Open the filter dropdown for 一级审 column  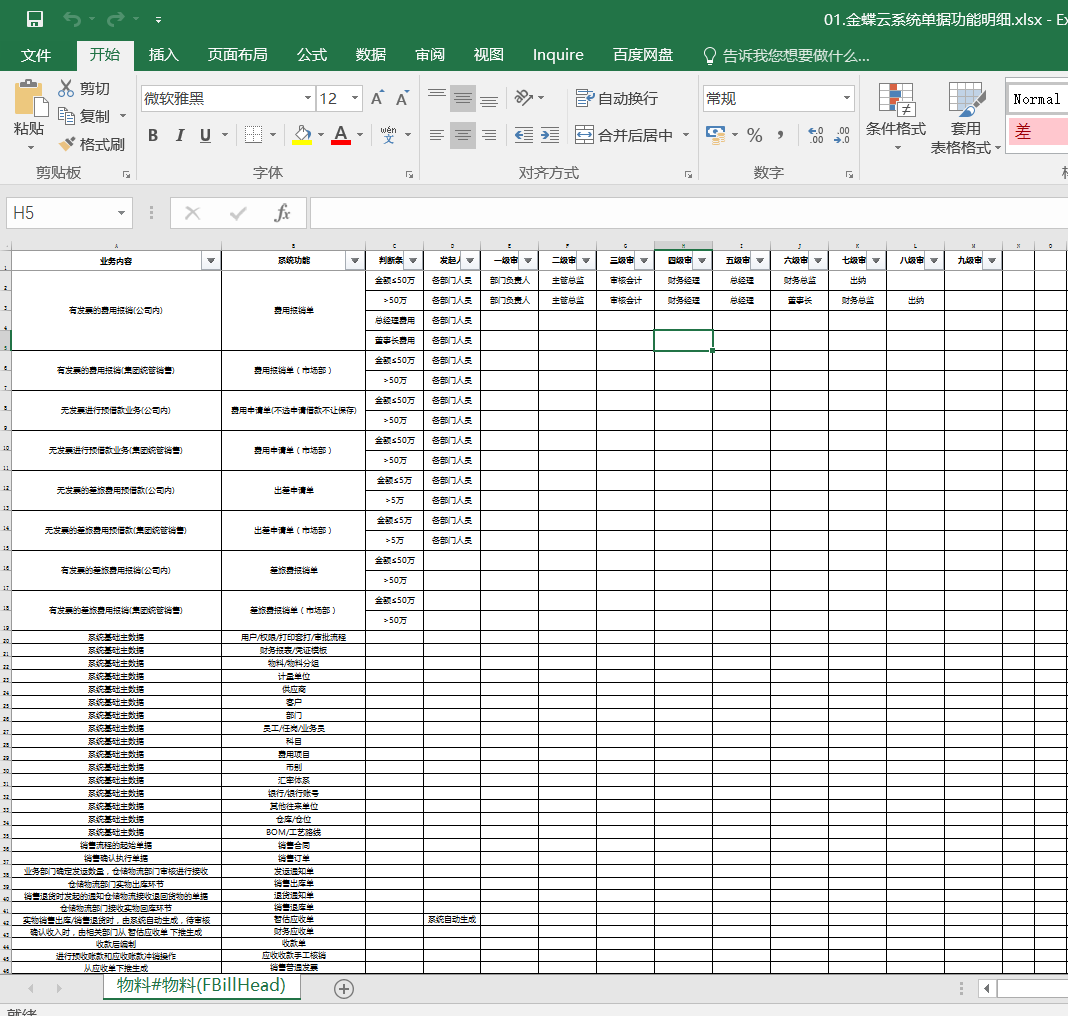coord(528,261)
